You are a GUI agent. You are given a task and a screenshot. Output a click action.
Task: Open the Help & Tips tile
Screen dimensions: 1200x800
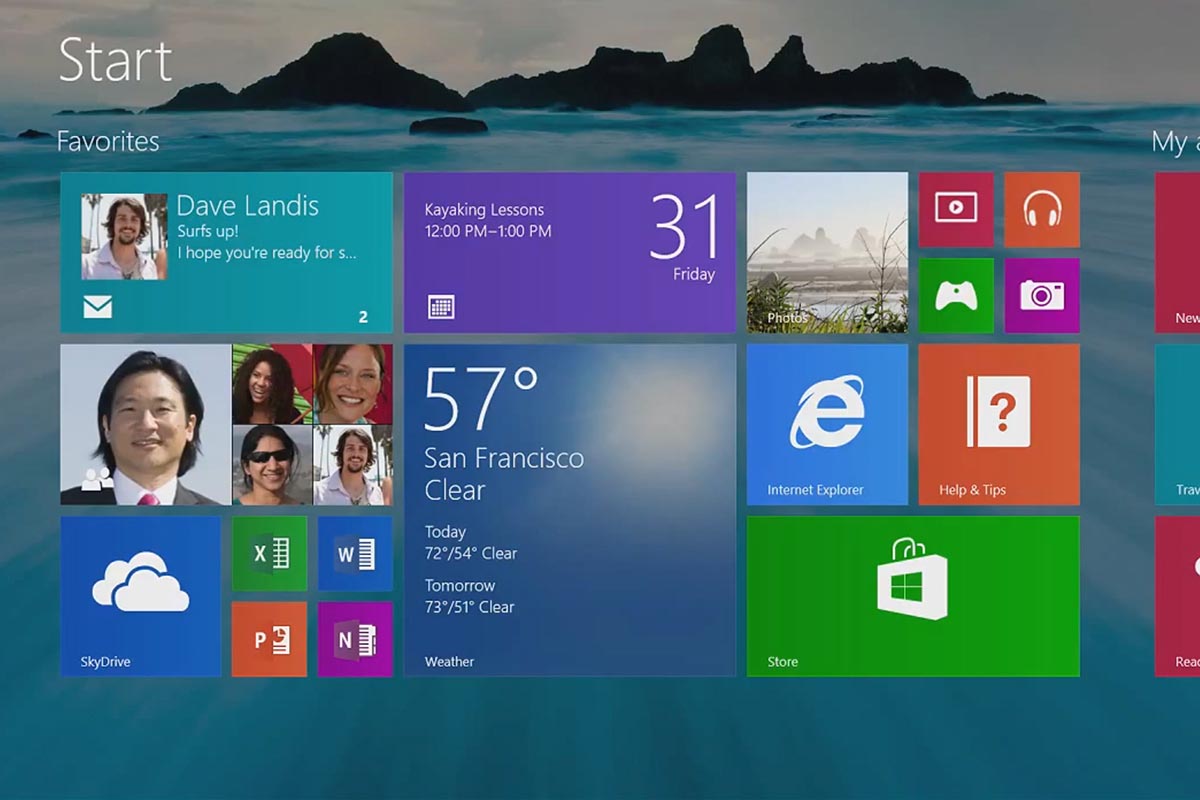tap(998, 424)
